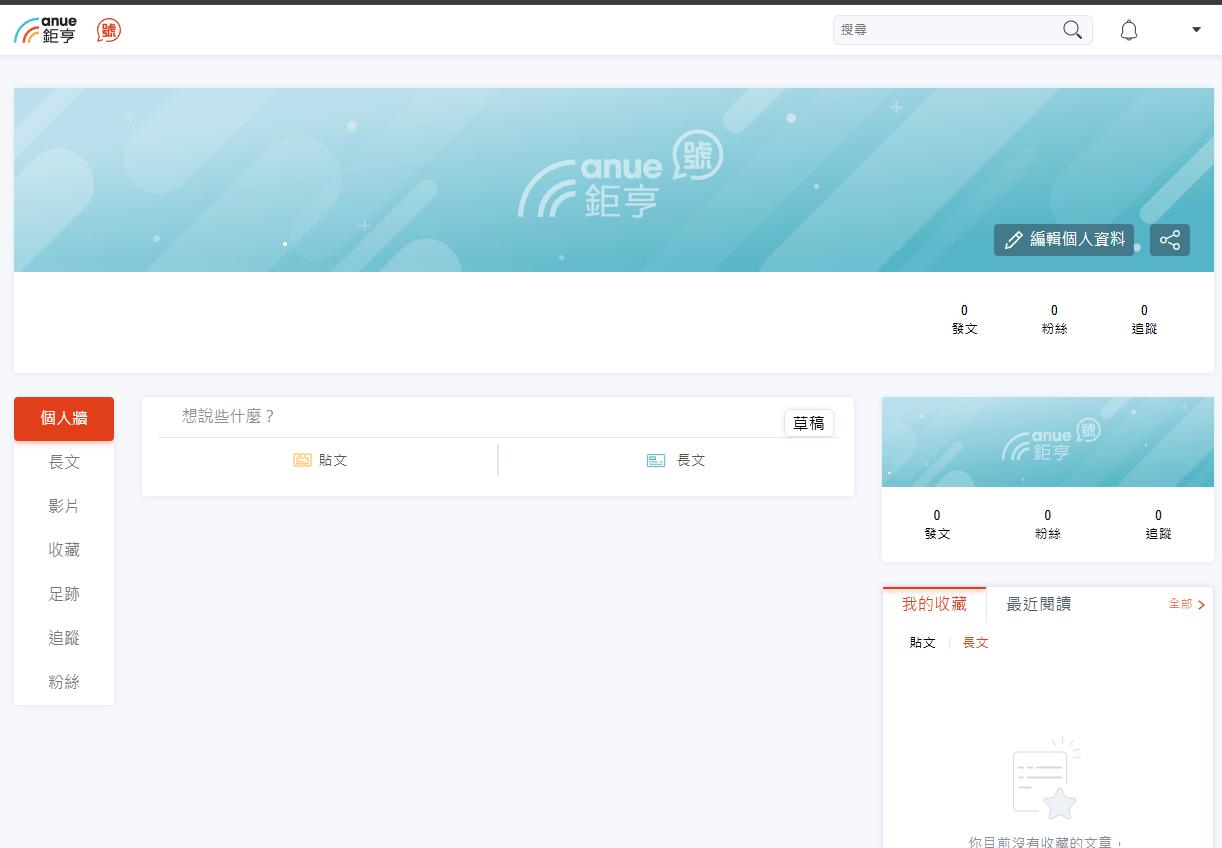The height and width of the screenshot is (848, 1222).
Task: Click the search magnifier icon
Action: (x=1072, y=30)
